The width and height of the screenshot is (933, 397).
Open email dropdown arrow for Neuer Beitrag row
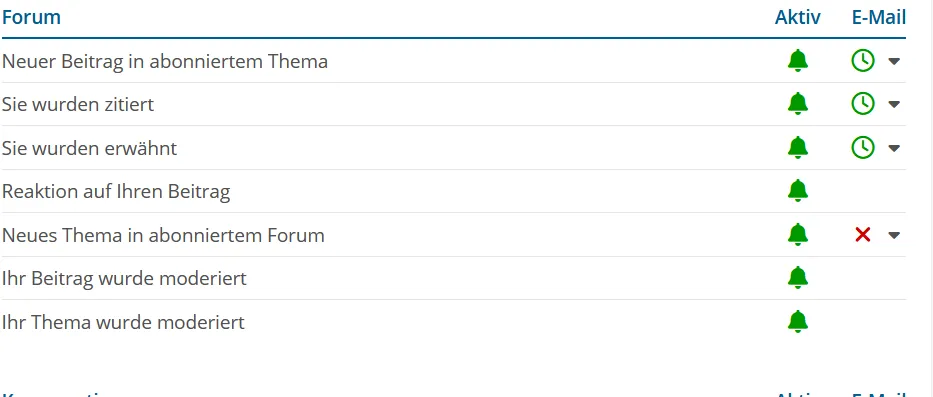[x=894, y=61]
